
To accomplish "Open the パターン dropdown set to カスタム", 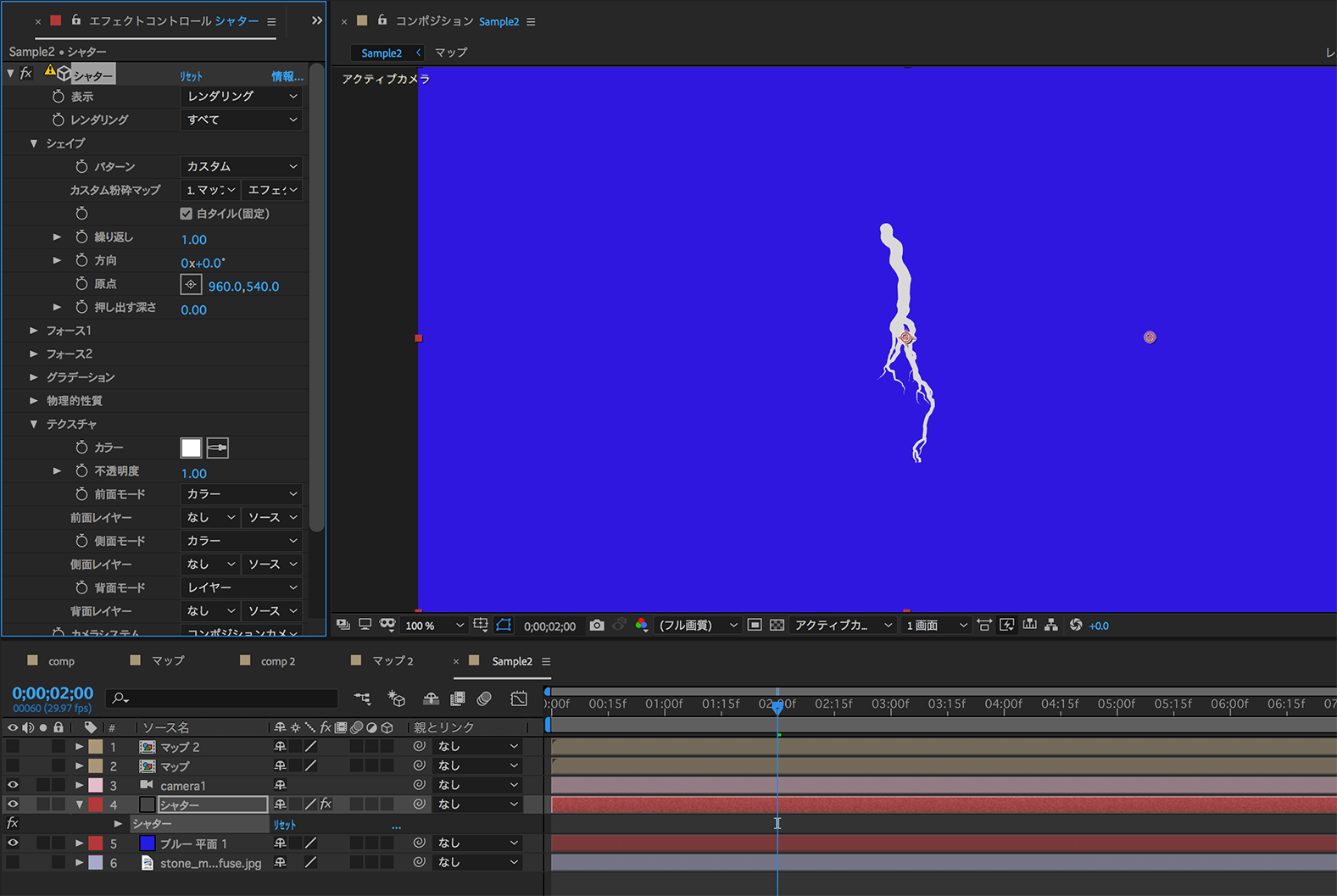I will [242, 167].
